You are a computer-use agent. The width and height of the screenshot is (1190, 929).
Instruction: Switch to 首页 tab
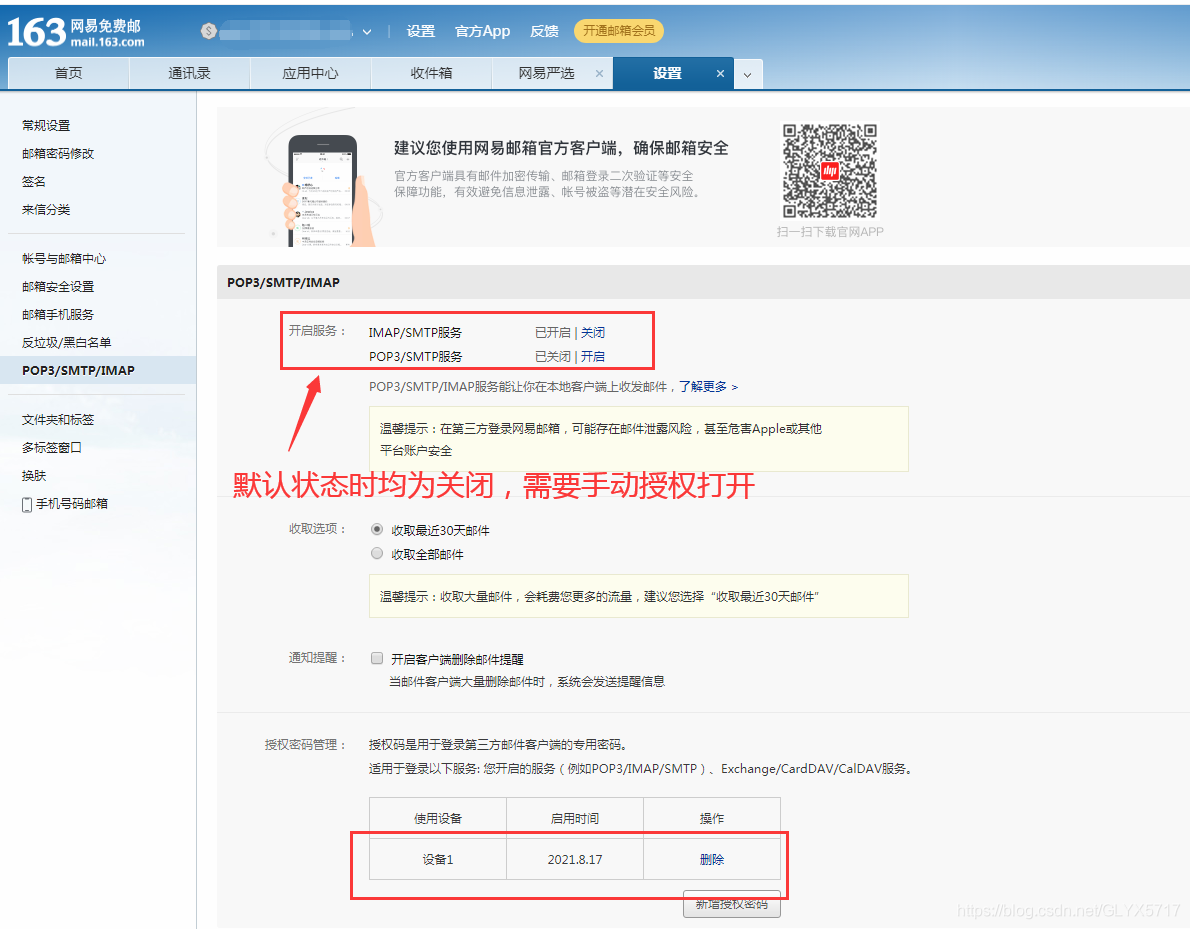click(68, 74)
